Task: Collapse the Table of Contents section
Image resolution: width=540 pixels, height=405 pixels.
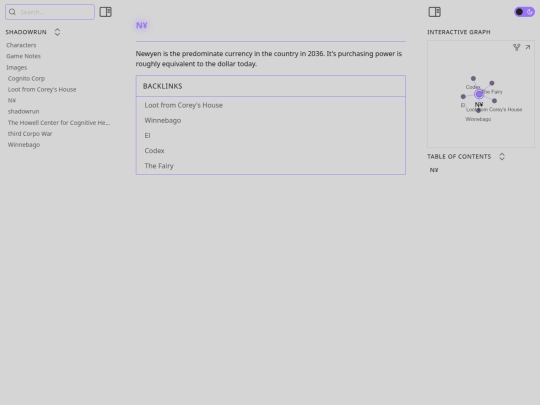Action: [x=502, y=157]
